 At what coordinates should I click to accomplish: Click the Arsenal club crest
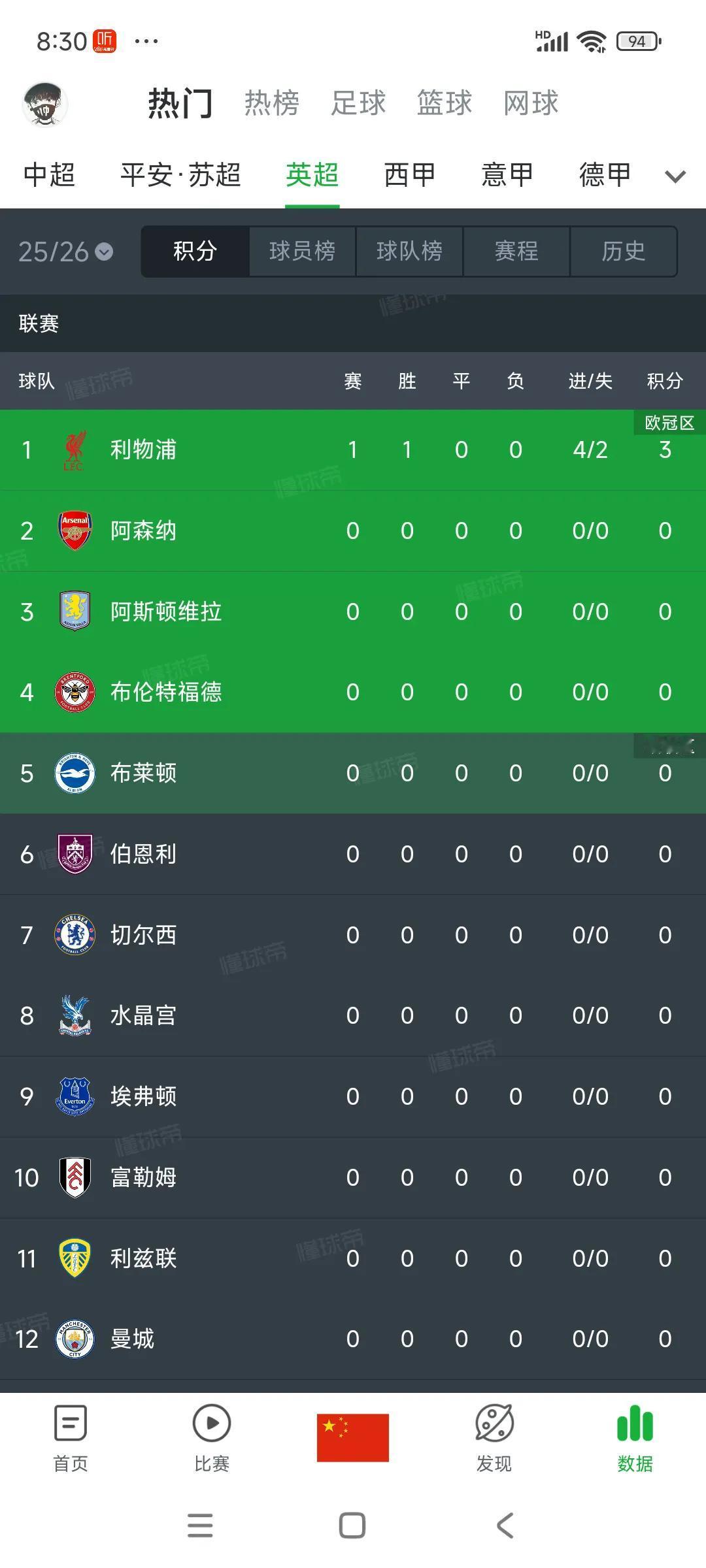[75, 531]
